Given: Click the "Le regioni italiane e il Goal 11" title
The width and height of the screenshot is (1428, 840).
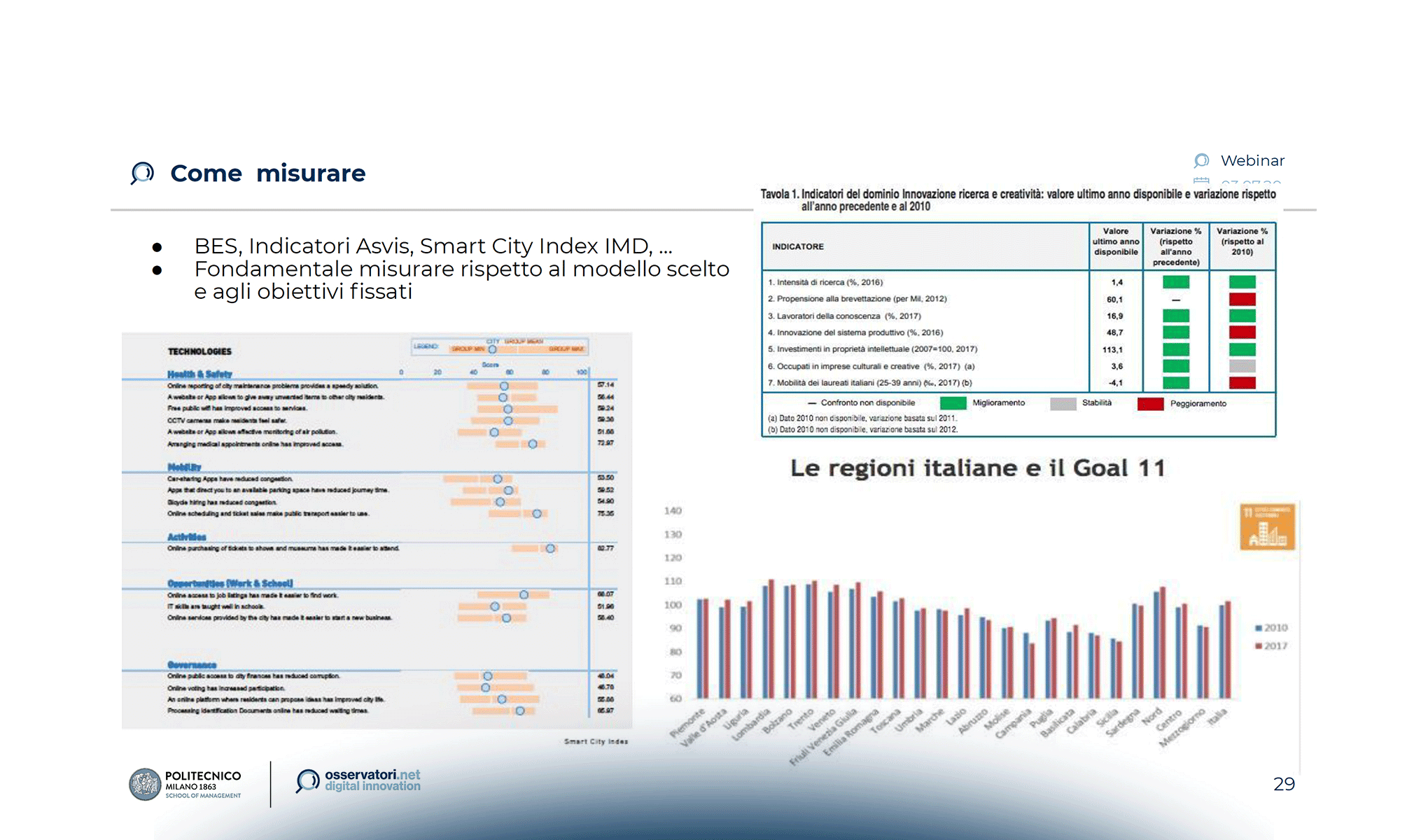Looking at the screenshot, I should tap(981, 468).
